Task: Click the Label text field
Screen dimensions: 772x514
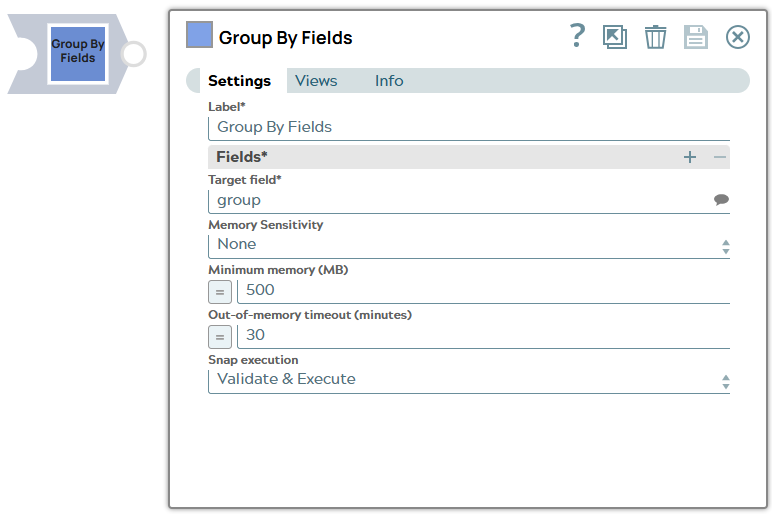Action: tap(468, 127)
